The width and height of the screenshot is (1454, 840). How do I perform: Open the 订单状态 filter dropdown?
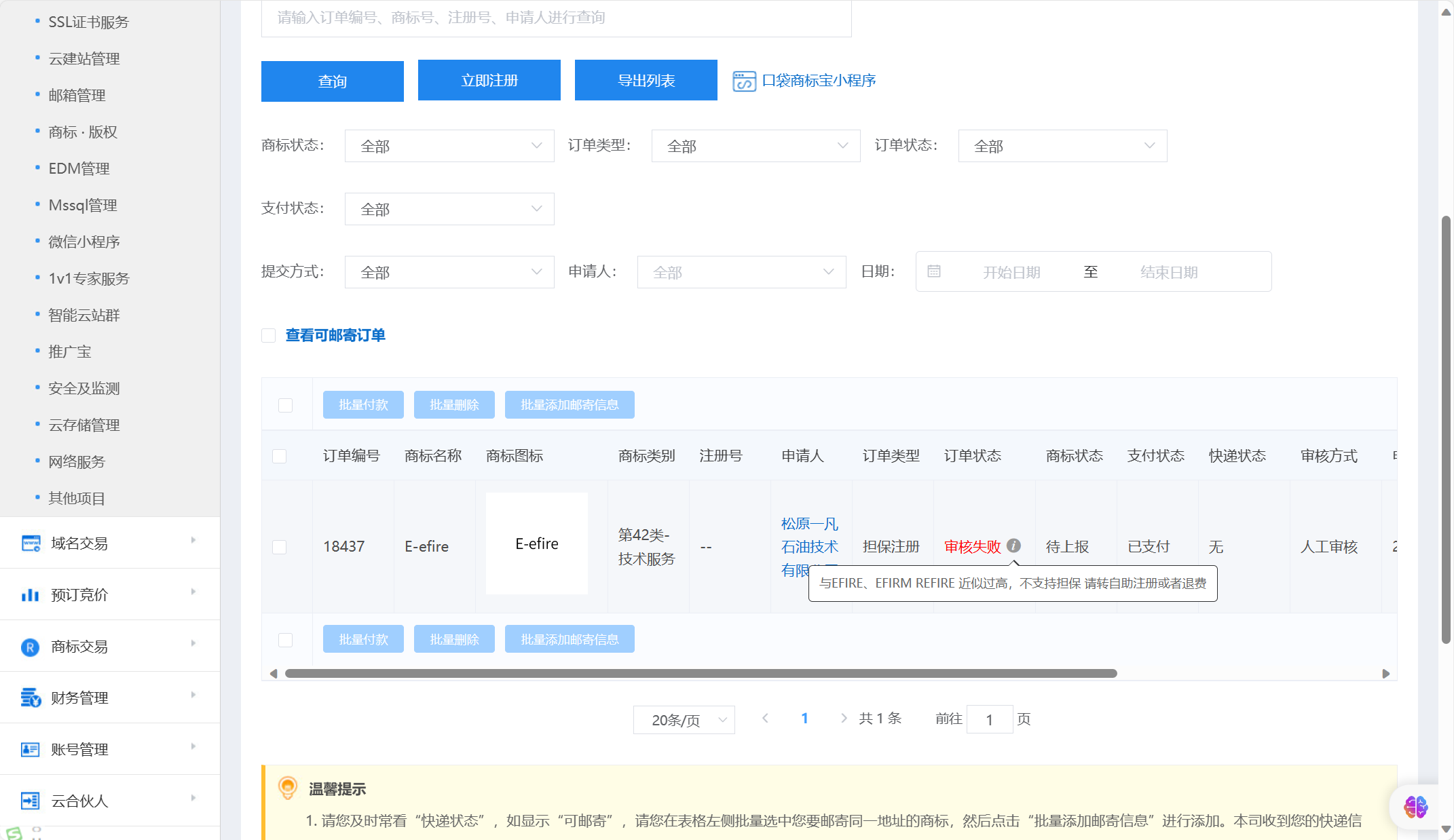[1062, 146]
